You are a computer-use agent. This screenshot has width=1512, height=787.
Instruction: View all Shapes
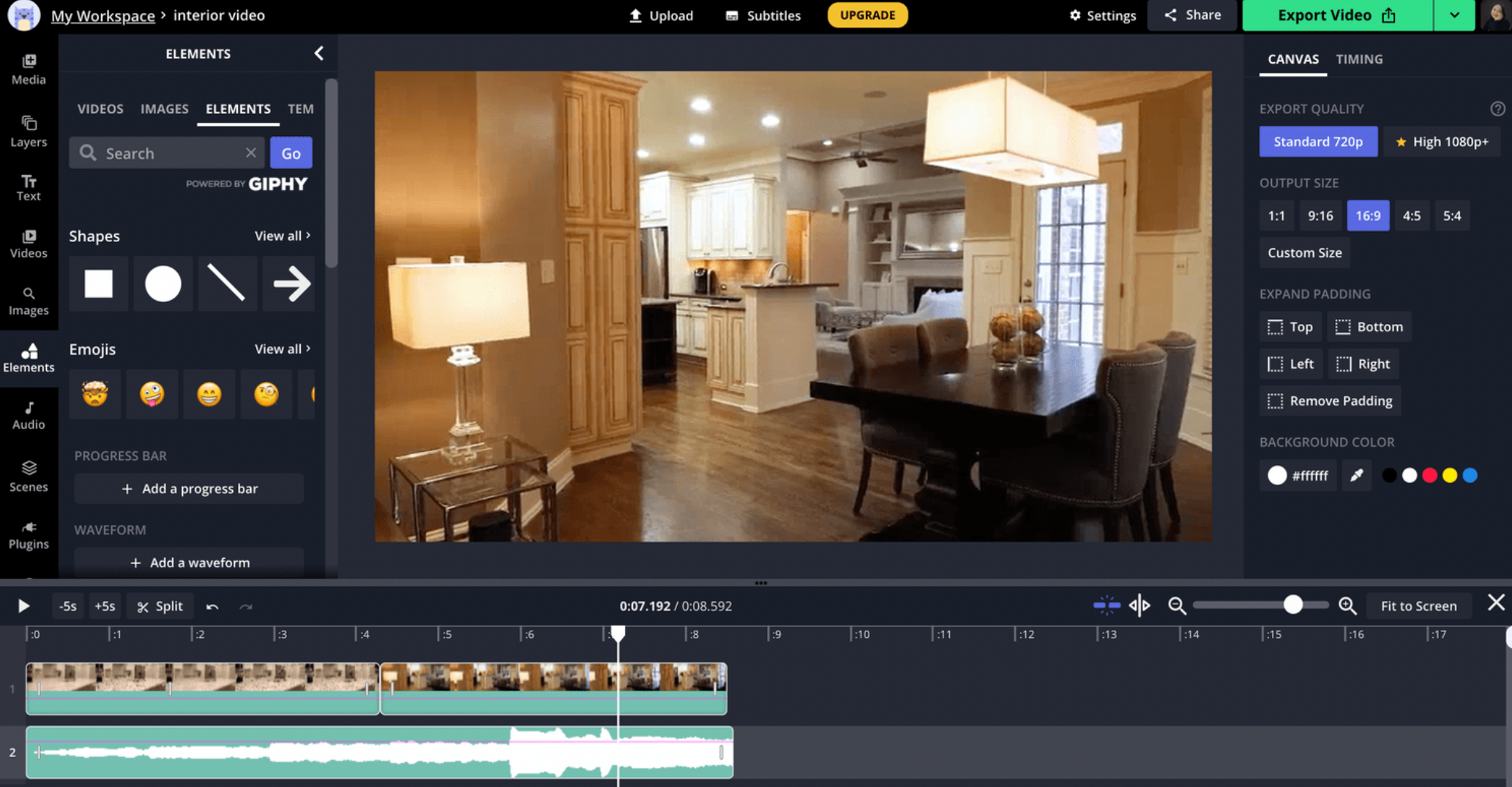[x=282, y=236]
